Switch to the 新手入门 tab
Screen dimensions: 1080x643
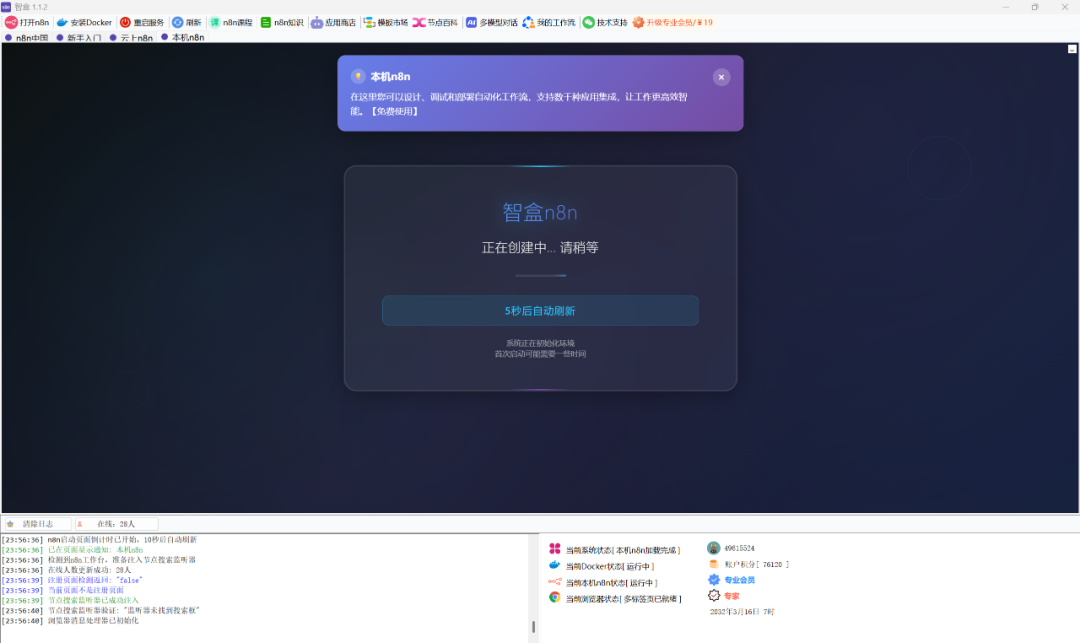click(79, 38)
